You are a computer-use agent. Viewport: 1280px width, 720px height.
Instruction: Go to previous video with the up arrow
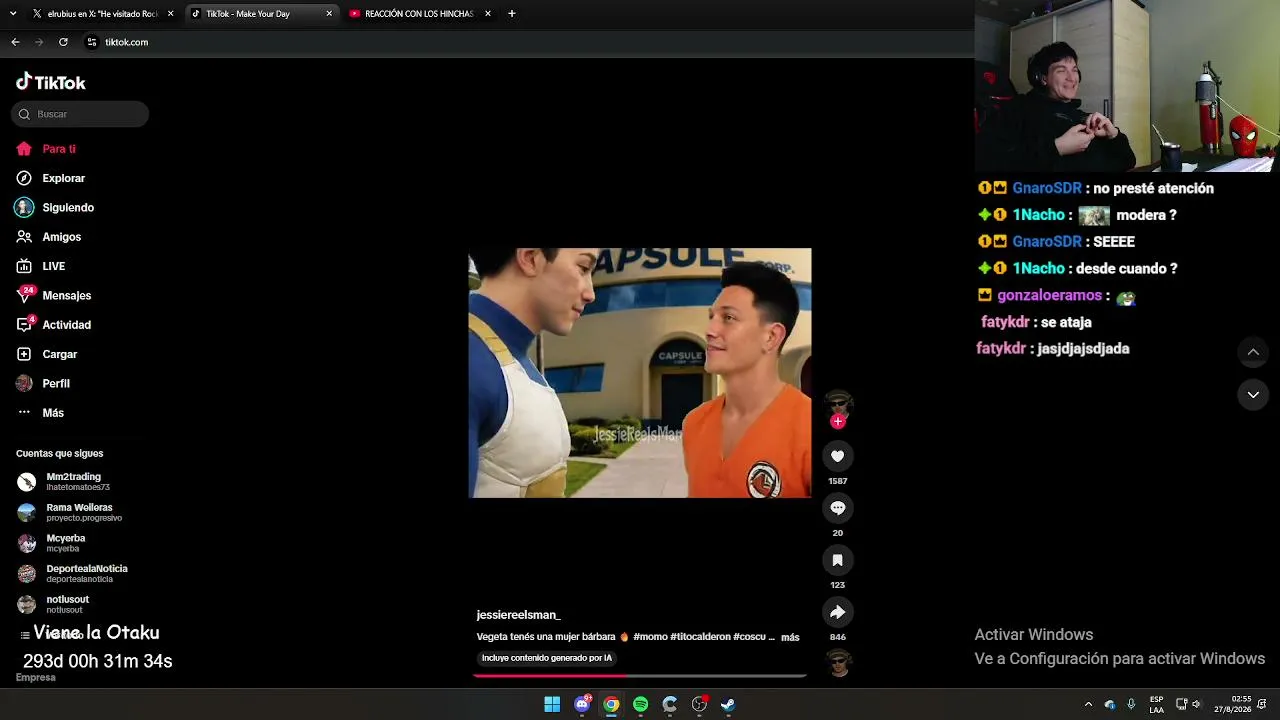1253,352
